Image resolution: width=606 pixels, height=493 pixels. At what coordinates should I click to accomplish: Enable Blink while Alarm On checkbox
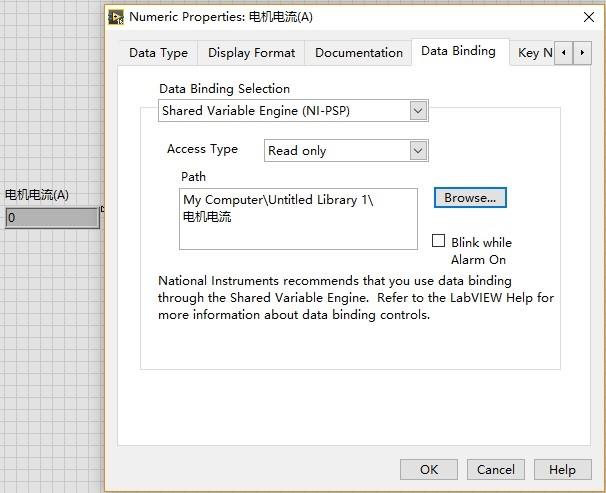[438, 241]
